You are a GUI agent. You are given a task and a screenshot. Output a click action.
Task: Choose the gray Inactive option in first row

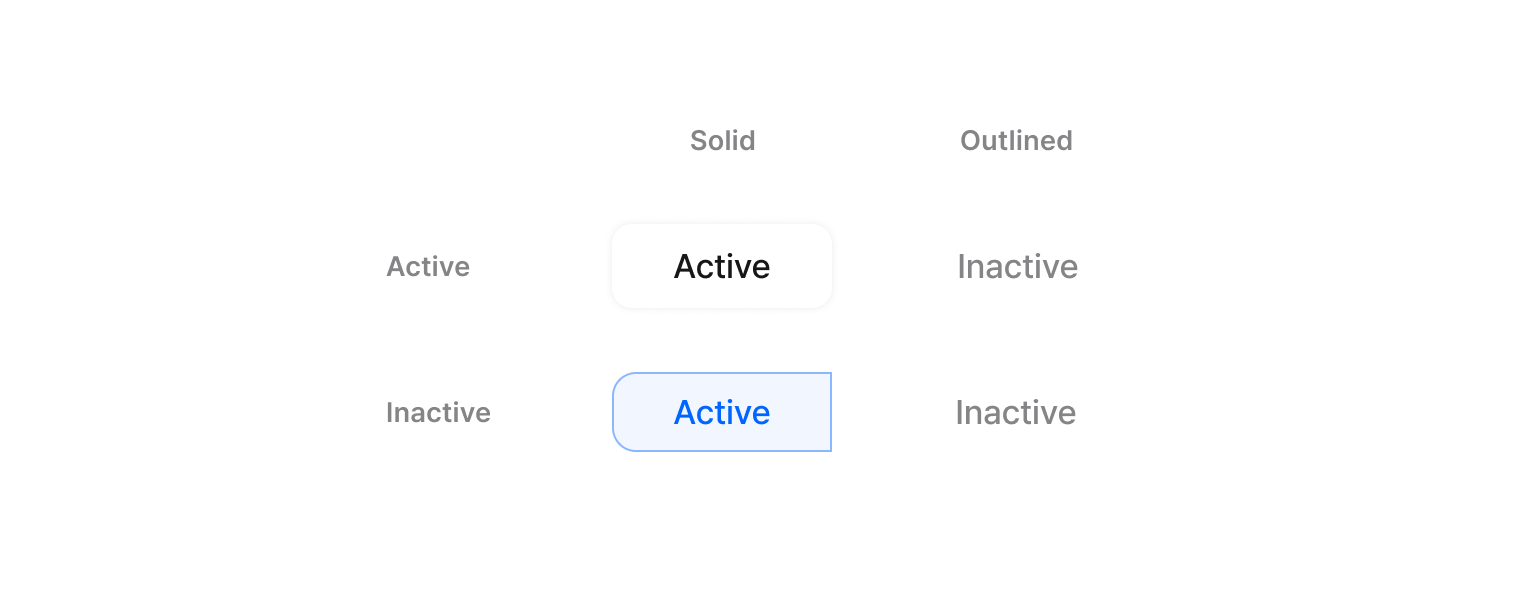point(1017,266)
